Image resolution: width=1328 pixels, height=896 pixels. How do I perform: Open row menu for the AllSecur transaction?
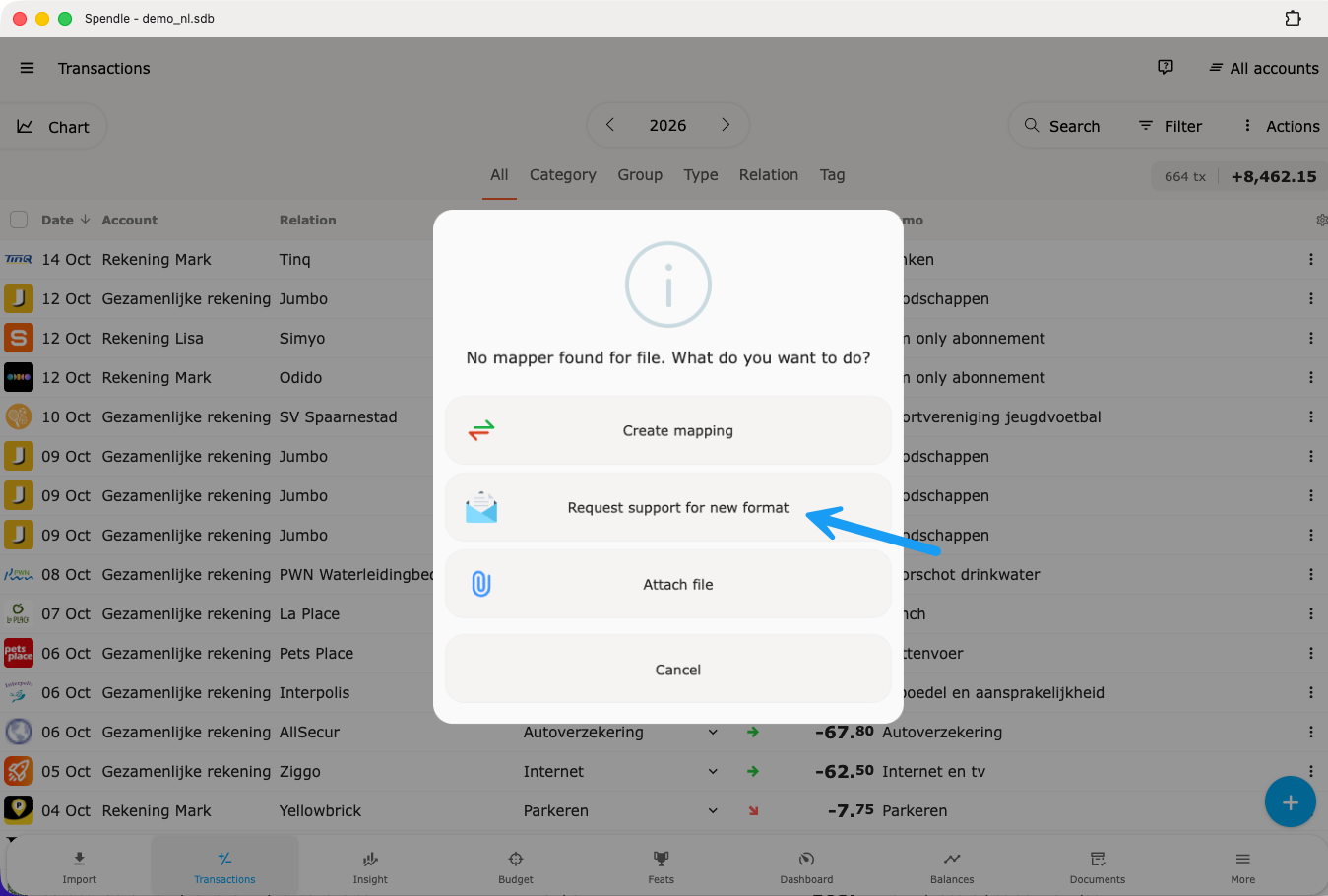coord(1311,732)
